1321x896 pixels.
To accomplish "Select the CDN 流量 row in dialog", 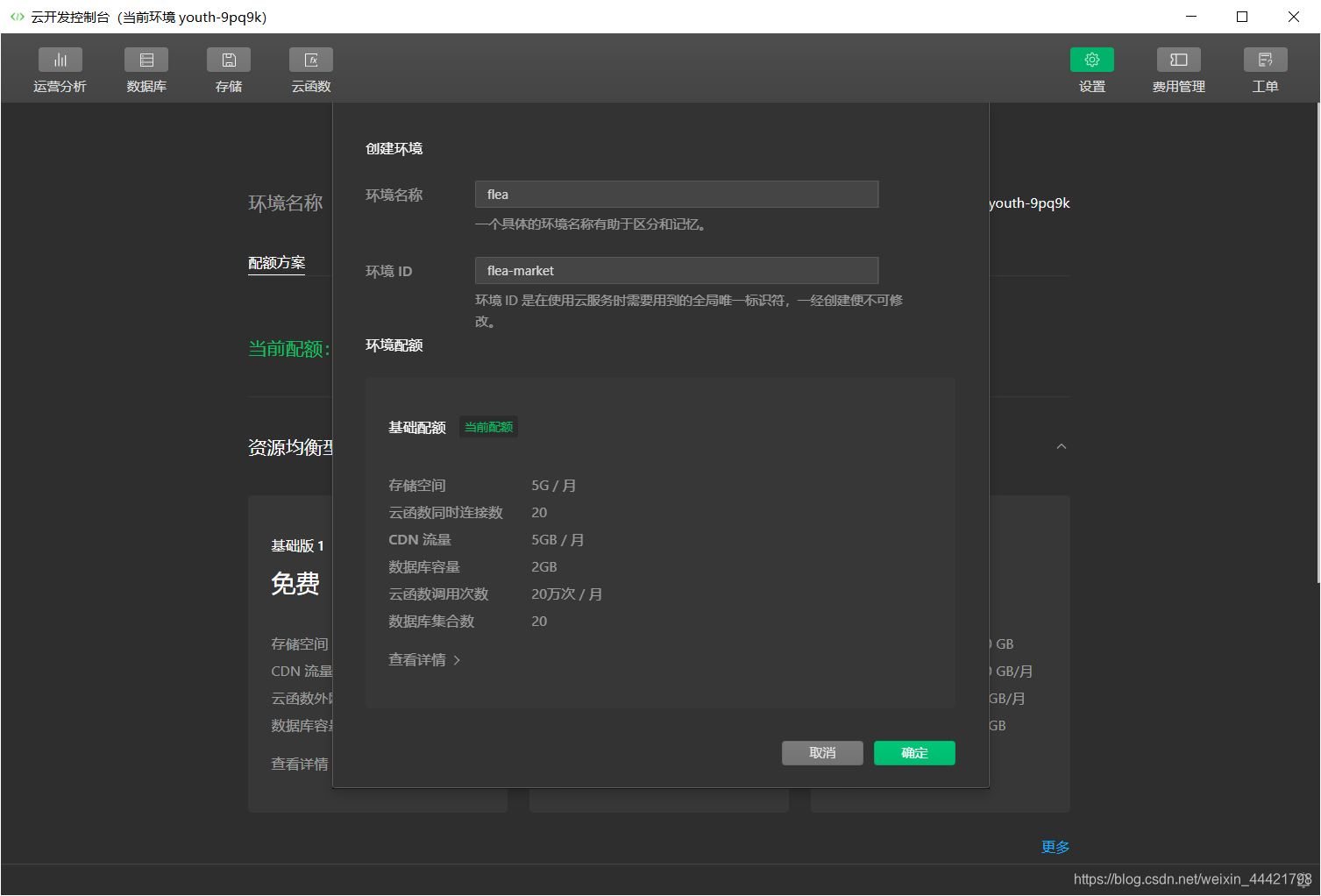I will tap(486, 540).
